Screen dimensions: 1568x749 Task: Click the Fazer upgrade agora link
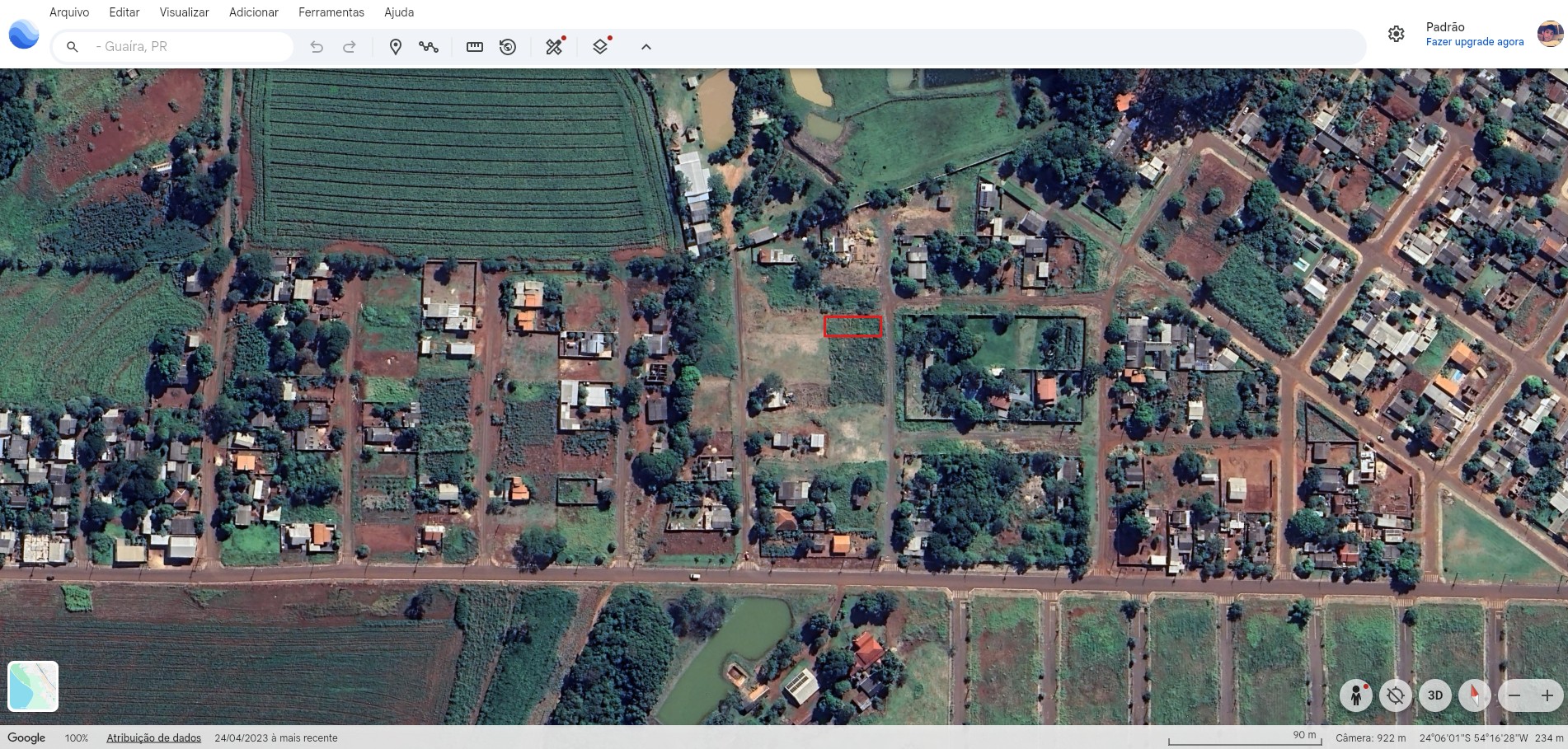click(1475, 42)
